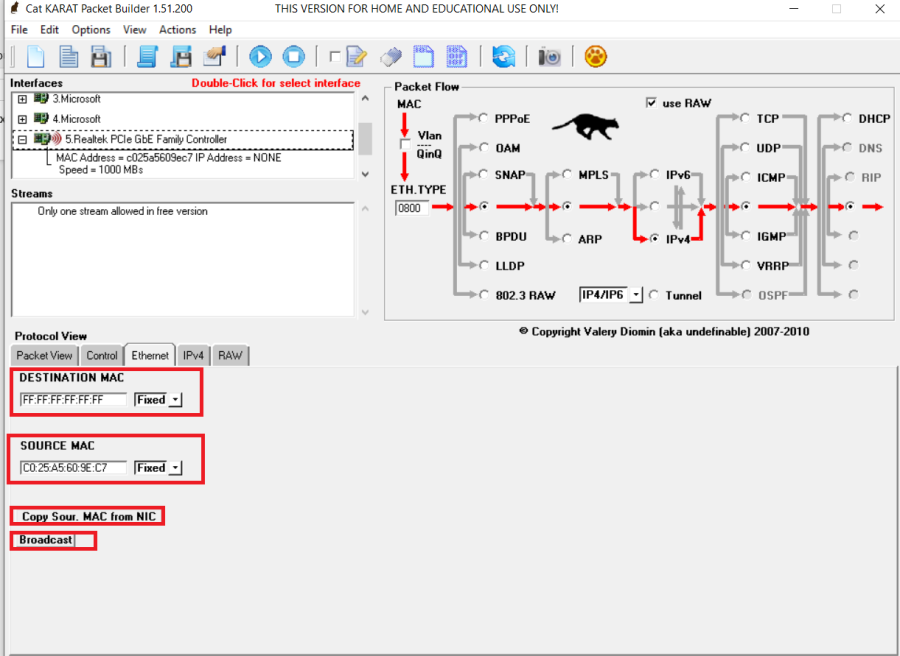Open the Destination MAC Fixed dropdown
The width and height of the screenshot is (900, 656).
[175, 400]
